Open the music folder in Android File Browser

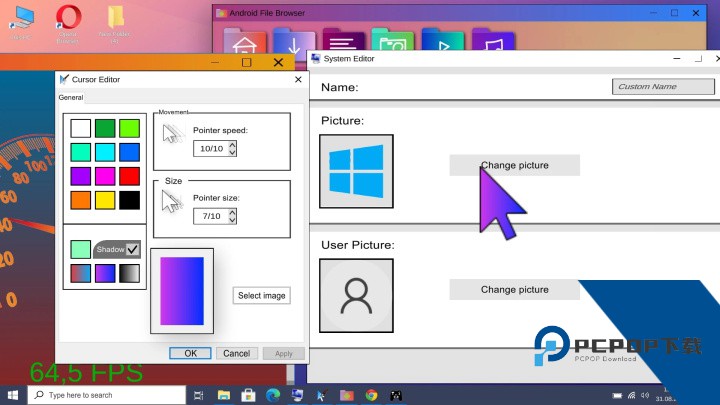point(493,40)
